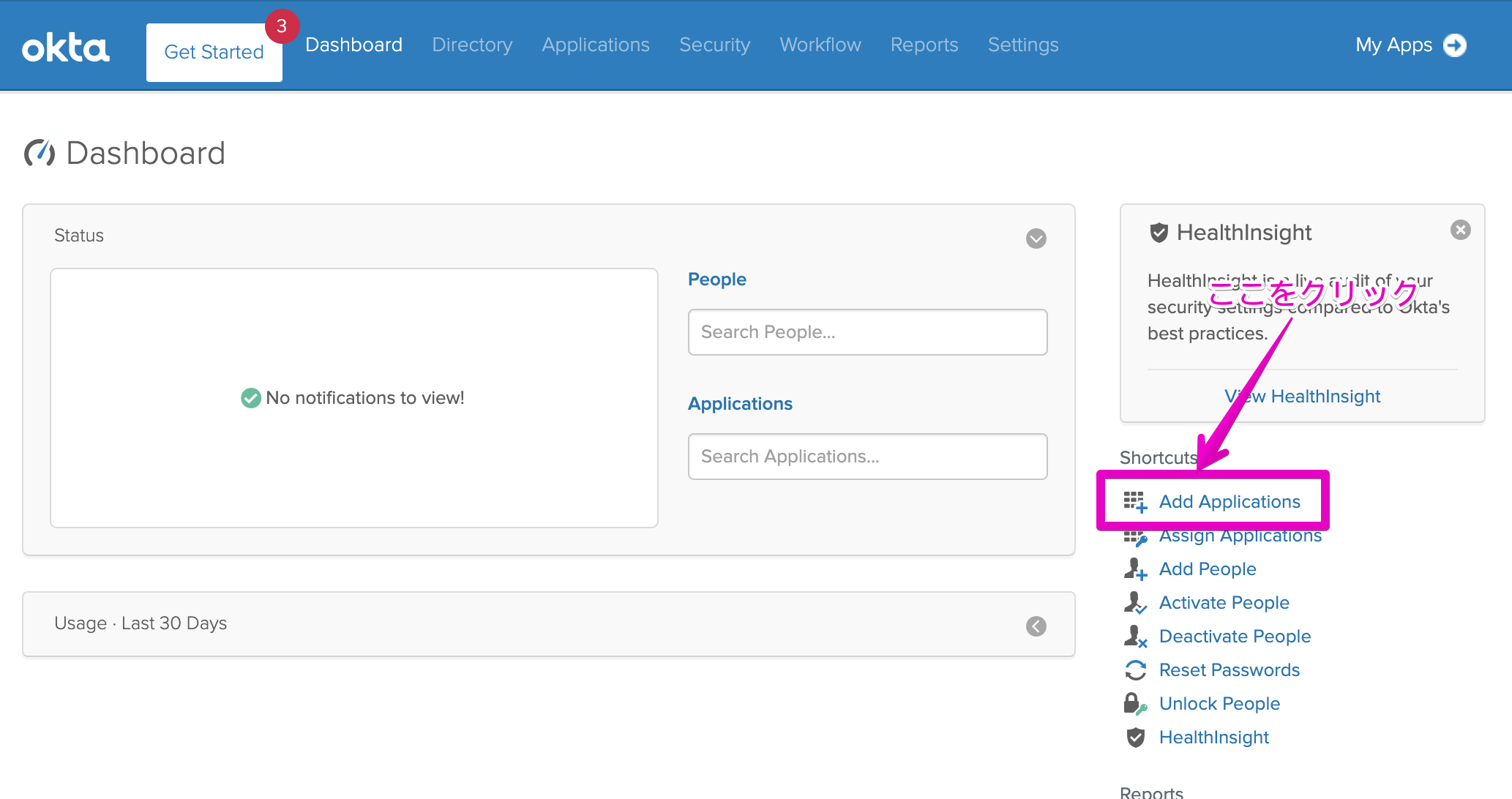Open the Workflow menu
1512x799 pixels.
tap(820, 45)
